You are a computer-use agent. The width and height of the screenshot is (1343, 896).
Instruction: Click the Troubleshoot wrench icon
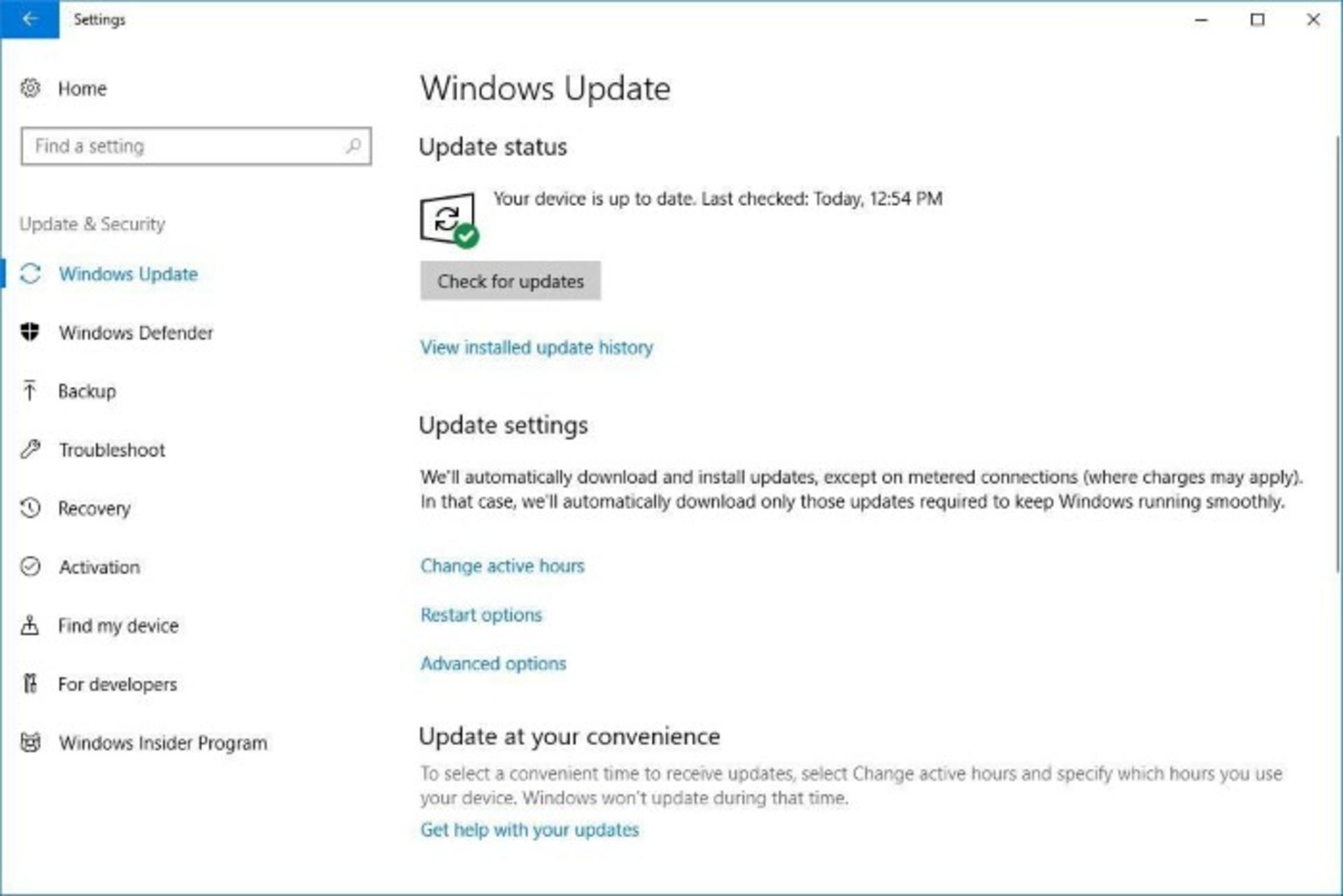[x=30, y=449]
